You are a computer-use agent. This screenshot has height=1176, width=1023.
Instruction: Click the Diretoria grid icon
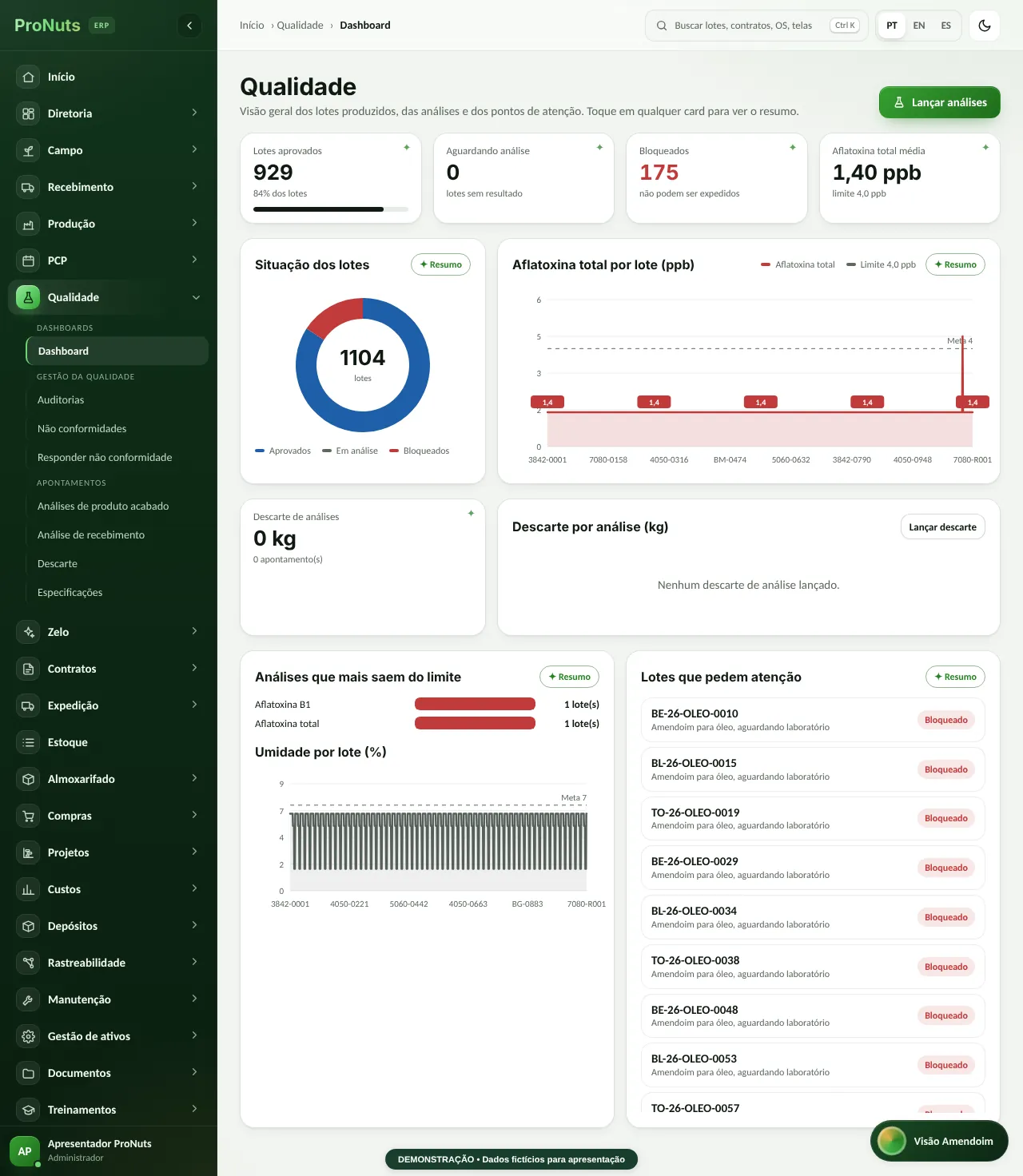point(28,113)
